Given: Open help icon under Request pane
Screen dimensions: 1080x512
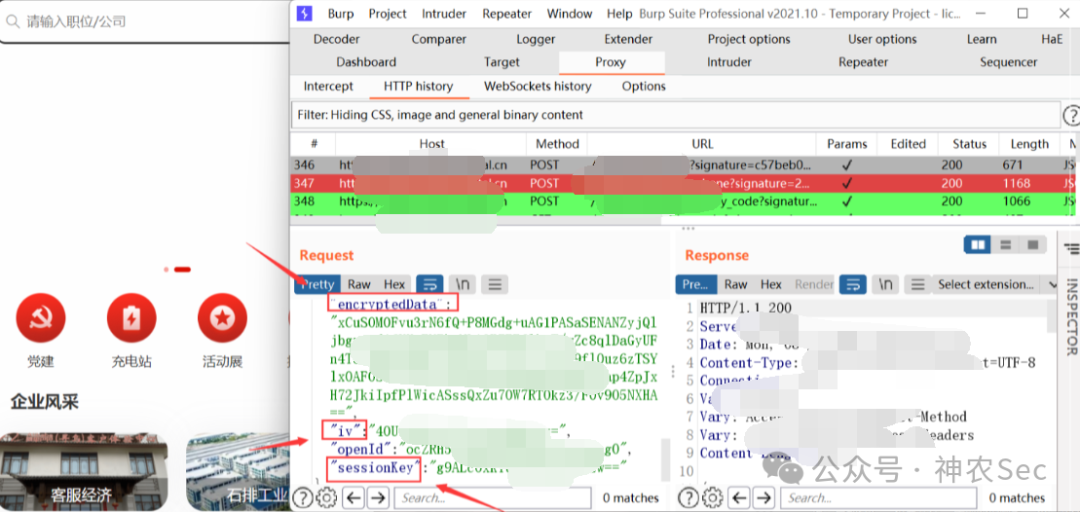Looking at the screenshot, I should 303,497.
